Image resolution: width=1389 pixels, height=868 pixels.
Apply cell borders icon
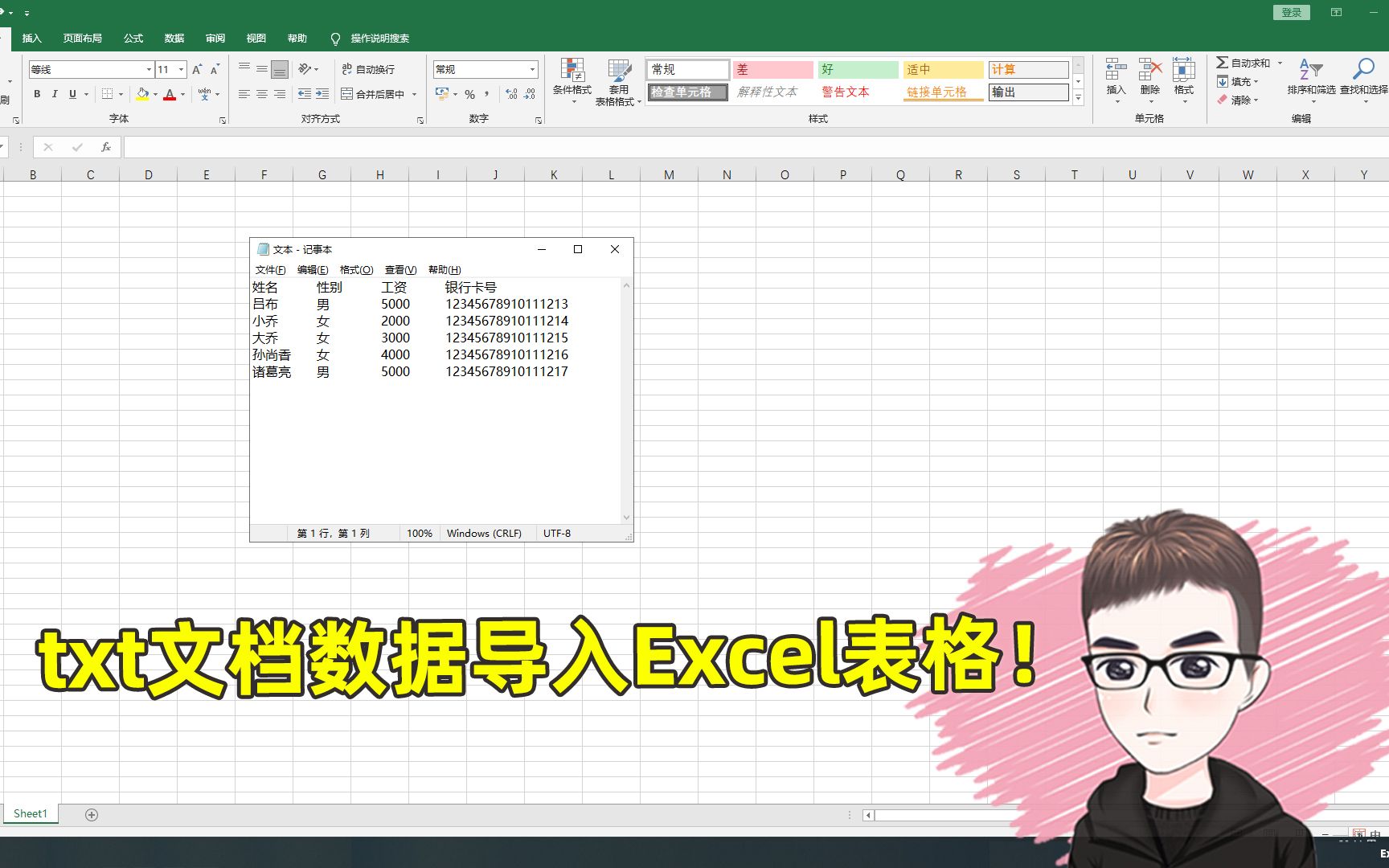107,94
